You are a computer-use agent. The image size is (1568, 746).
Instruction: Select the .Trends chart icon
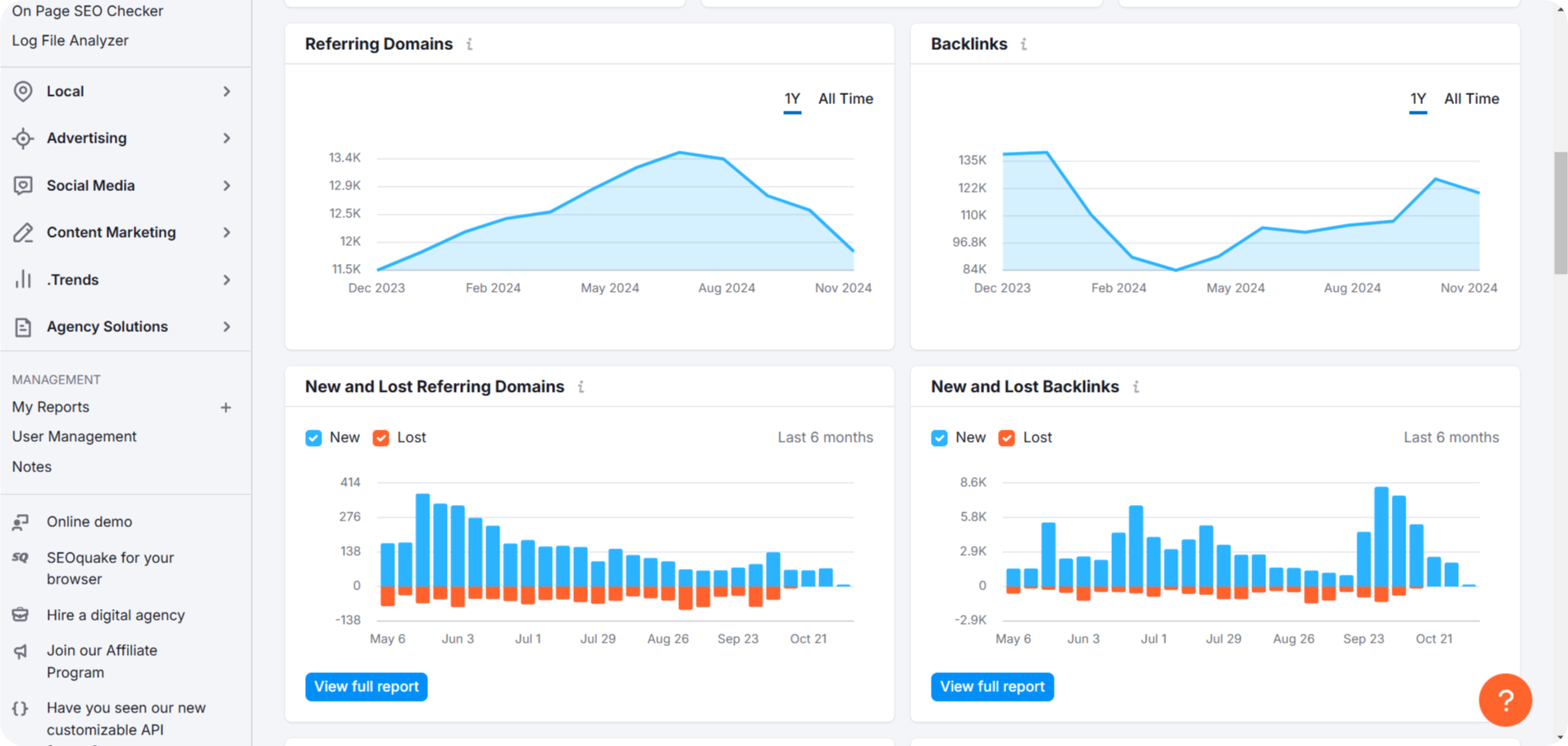(24, 280)
